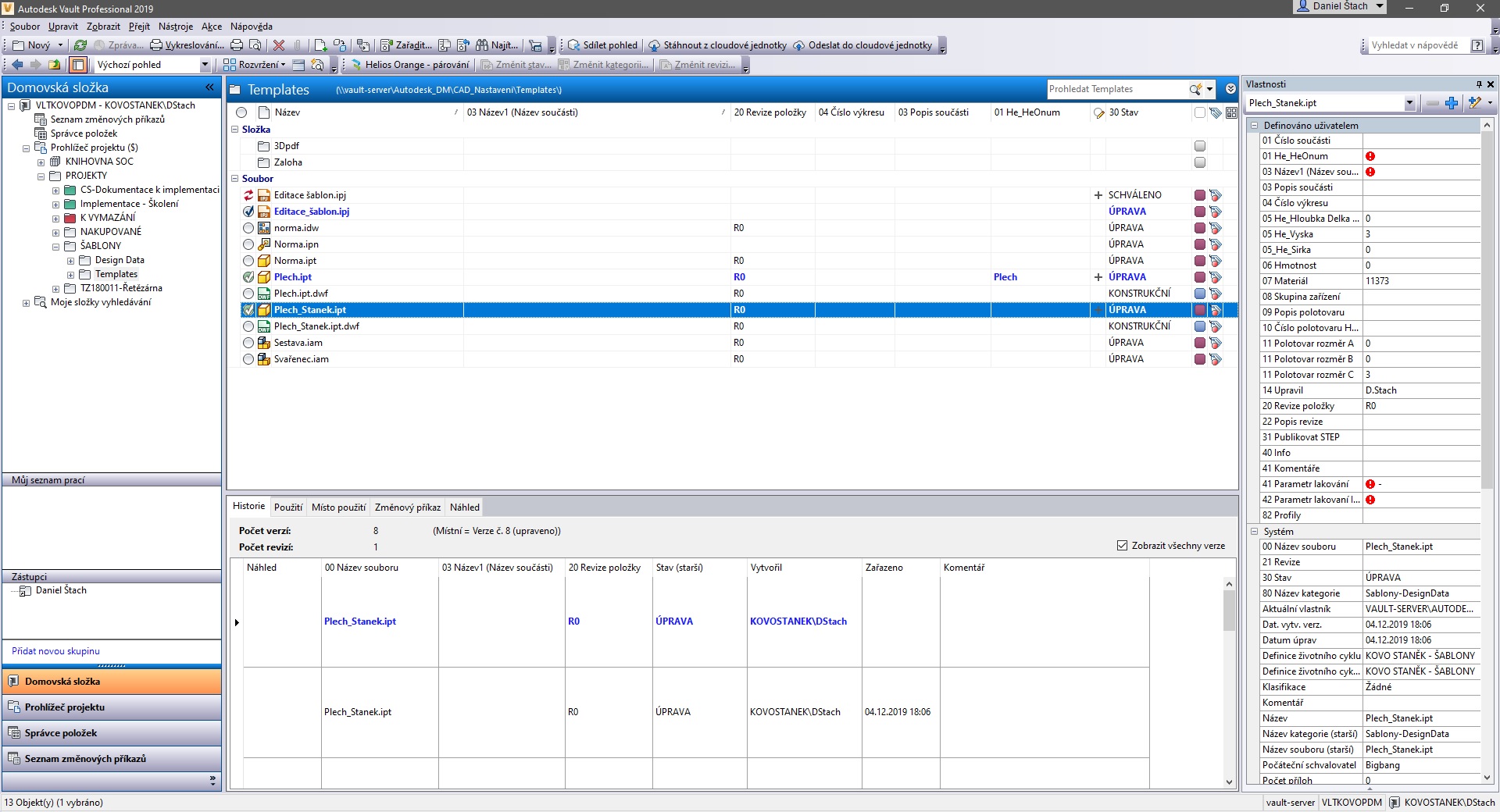Open Výchozí pohled view dropdown
This screenshot has height=812, width=1500.
pyautogui.click(x=205, y=65)
